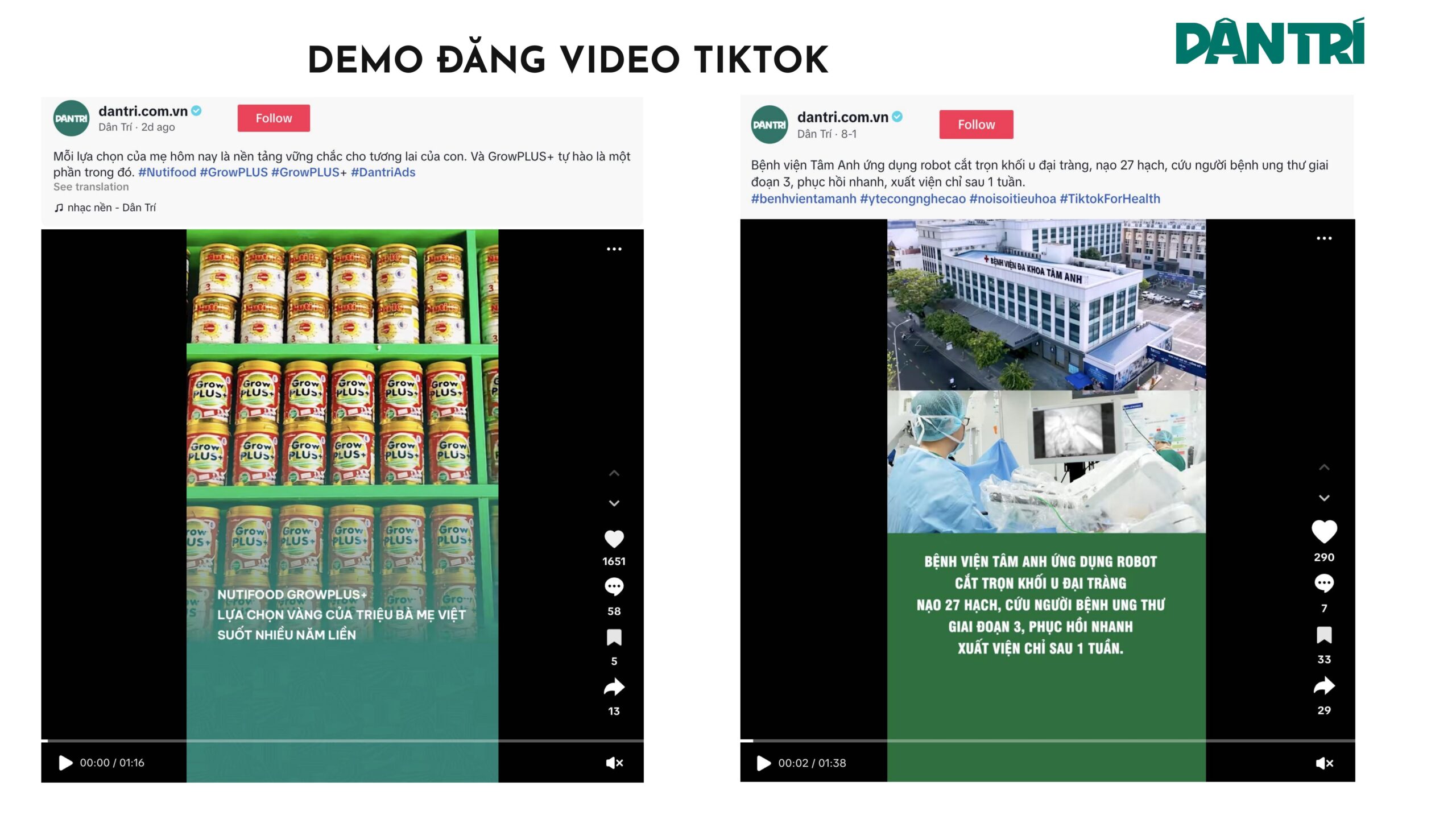Open comments on the Tâm Anh hospital video

(x=1325, y=582)
